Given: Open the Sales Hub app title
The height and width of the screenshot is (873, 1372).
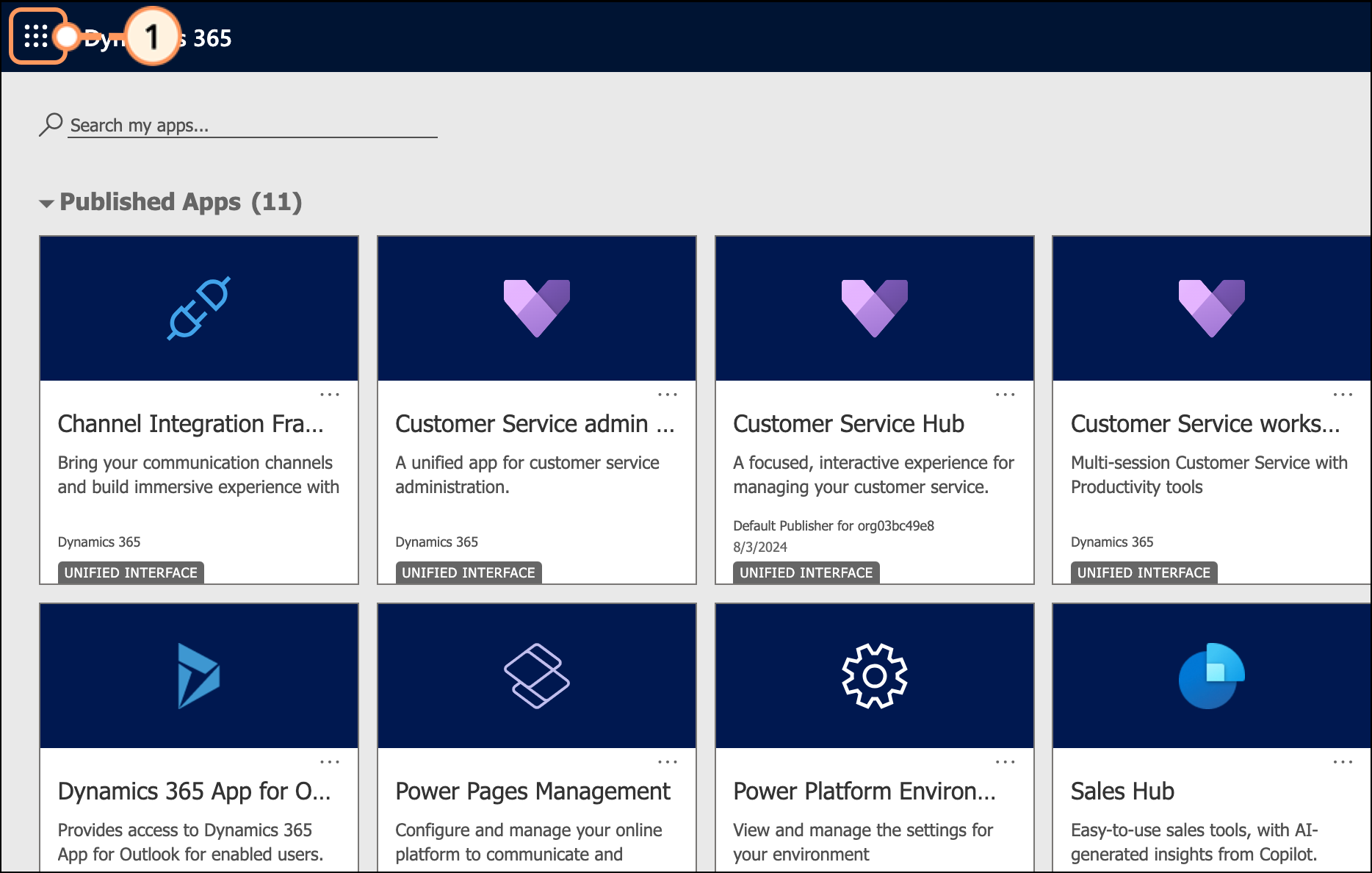Looking at the screenshot, I should 1122,791.
